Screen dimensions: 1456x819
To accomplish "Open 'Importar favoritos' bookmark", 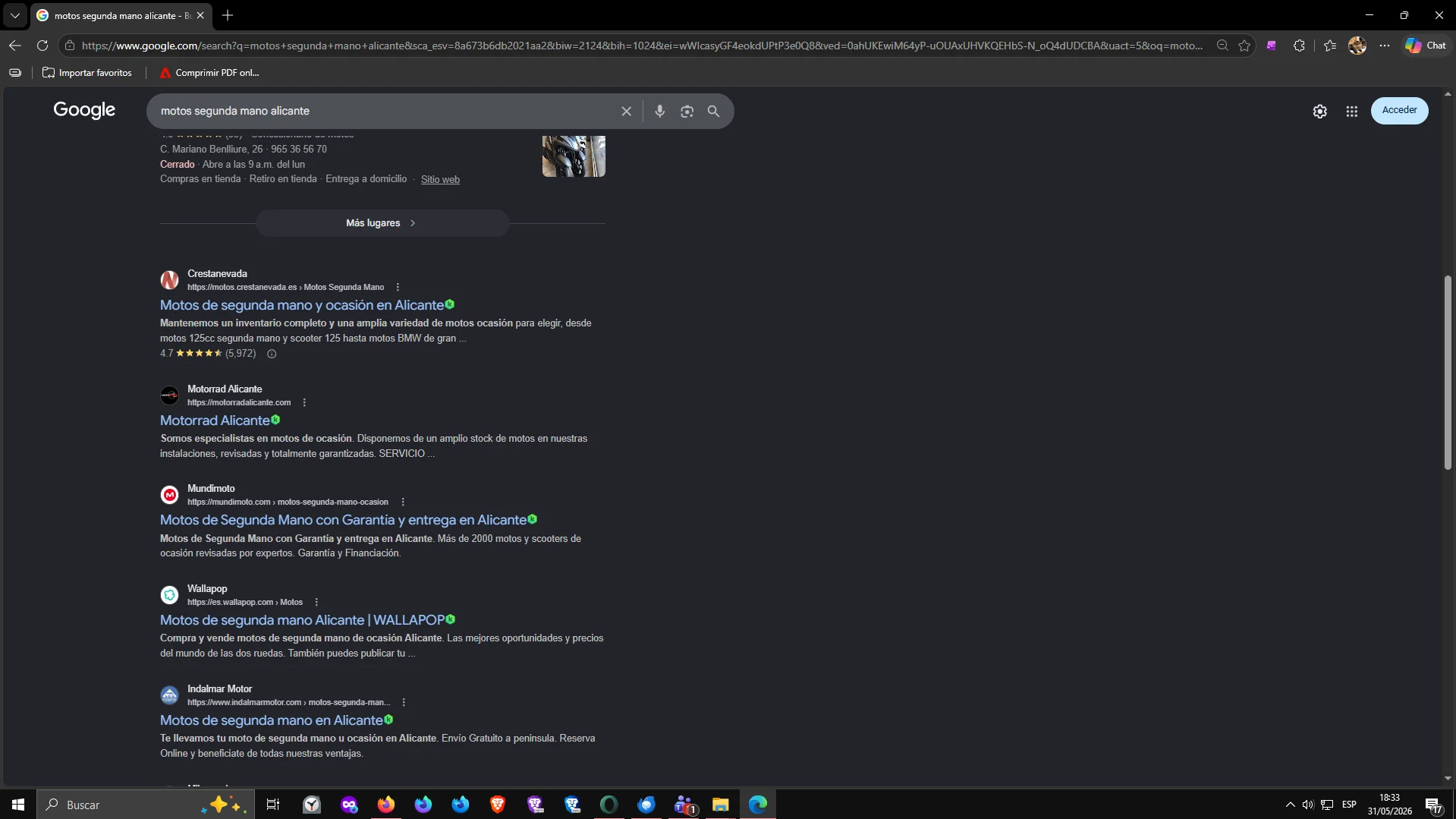I will click(x=87, y=73).
